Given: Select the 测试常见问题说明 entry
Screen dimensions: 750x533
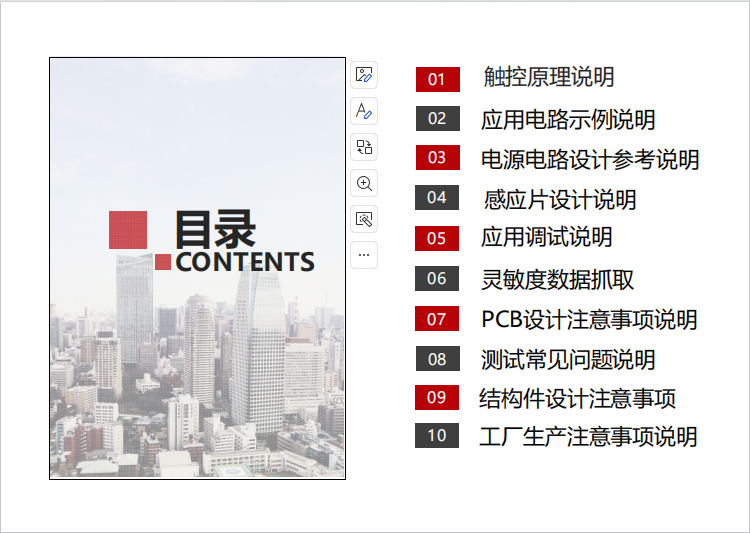Looking at the screenshot, I should pyautogui.click(x=568, y=359).
